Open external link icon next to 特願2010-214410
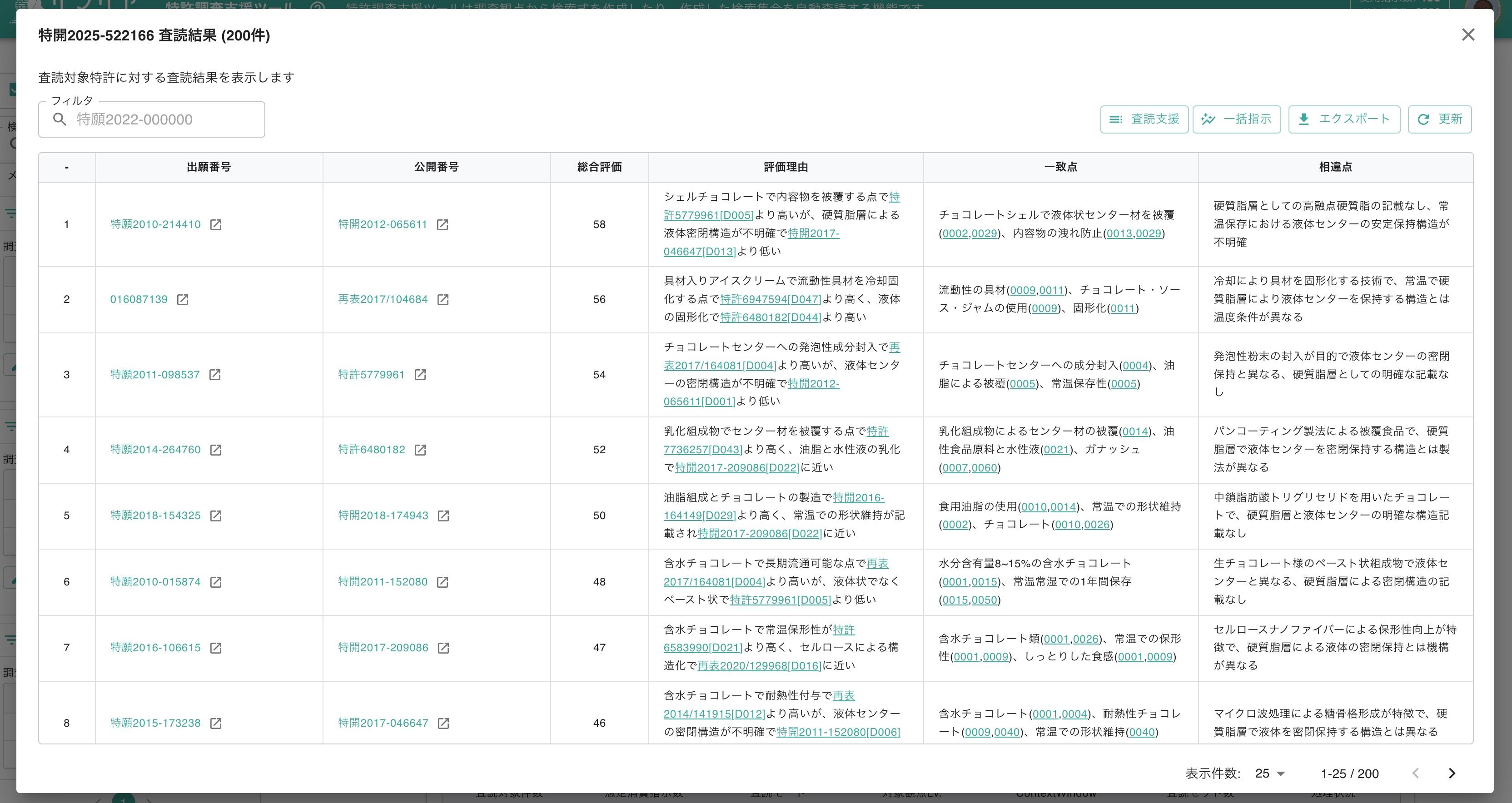This screenshot has height=803, width=1512. click(x=215, y=224)
